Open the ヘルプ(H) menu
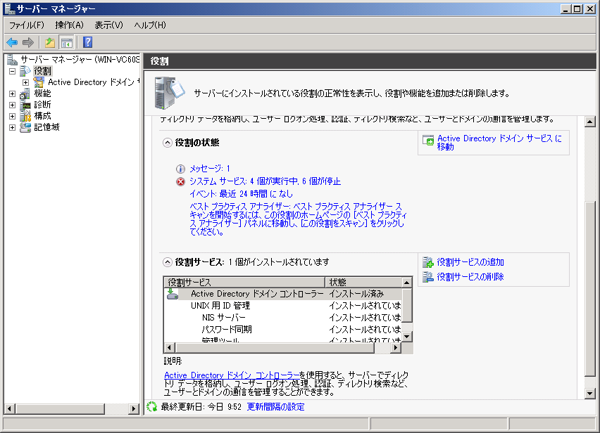 (150, 25)
